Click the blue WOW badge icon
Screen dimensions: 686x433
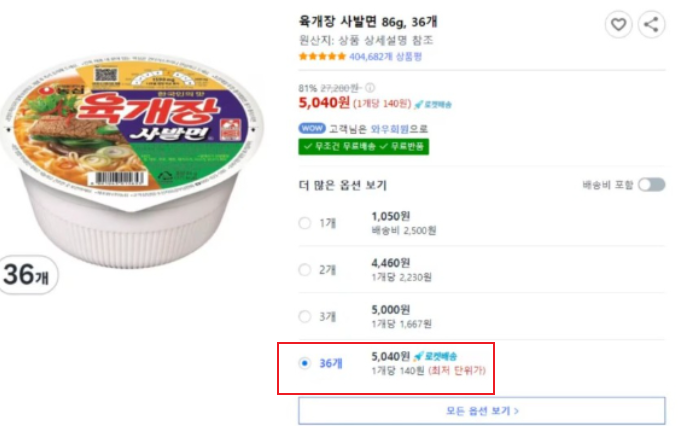pos(311,128)
